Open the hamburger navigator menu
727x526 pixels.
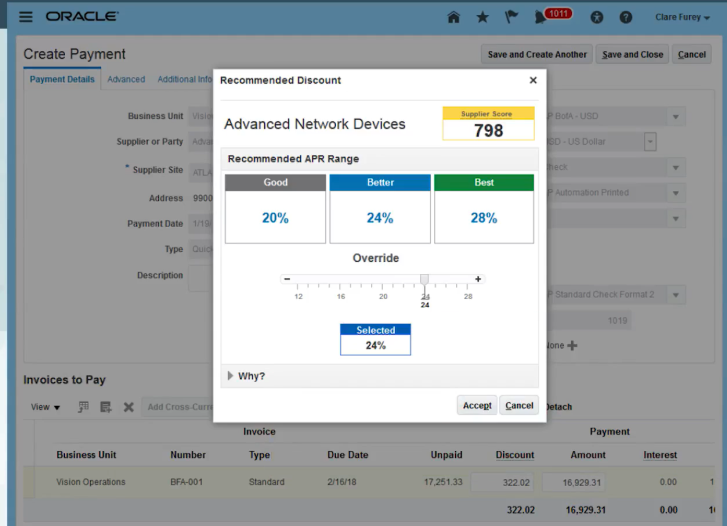click(26, 17)
